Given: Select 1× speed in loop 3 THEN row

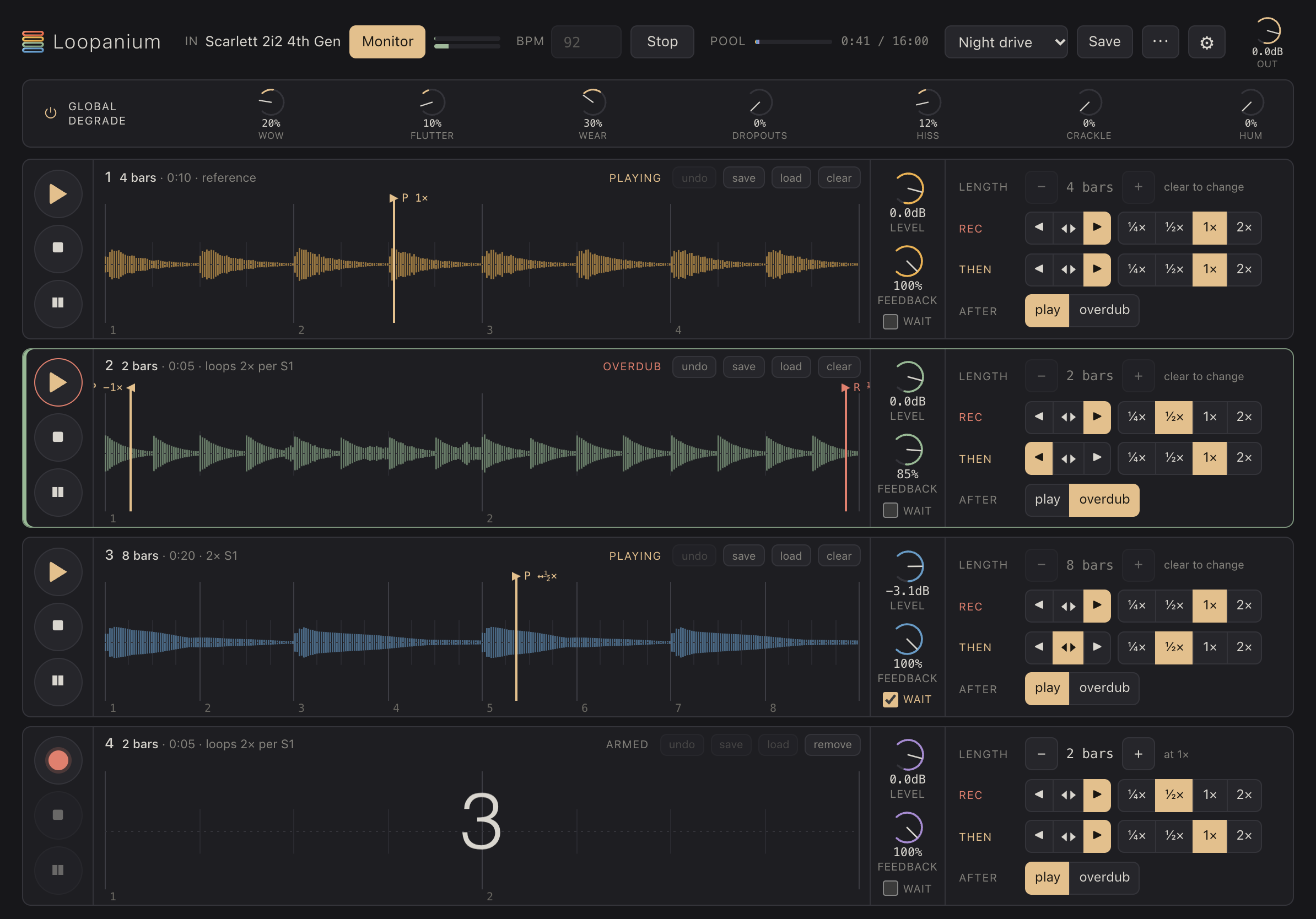Looking at the screenshot, I should (x=1210, y=647).
